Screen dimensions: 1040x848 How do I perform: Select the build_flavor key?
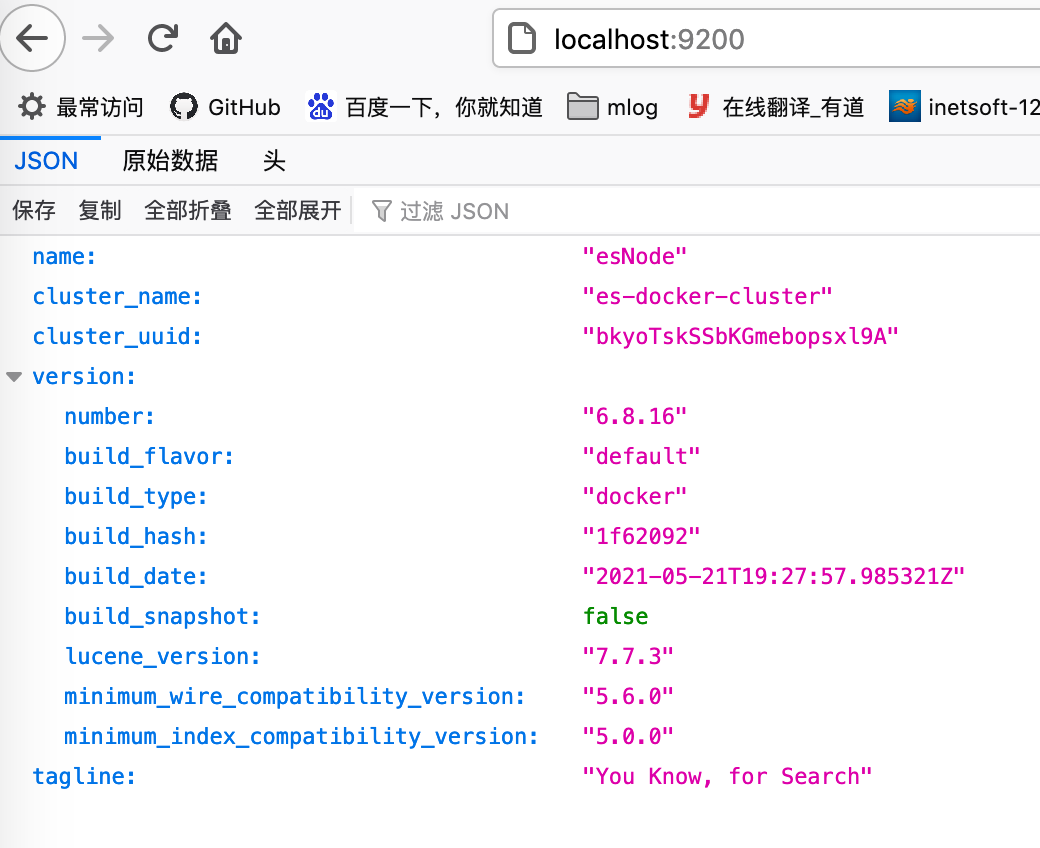149,456
